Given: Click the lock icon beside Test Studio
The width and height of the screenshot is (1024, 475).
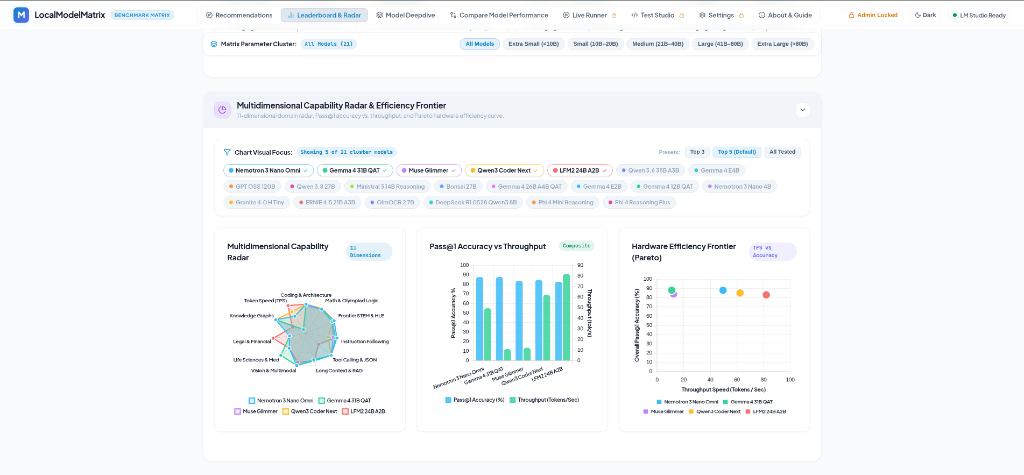Looking at the screenshot, I should coord(682,15).
